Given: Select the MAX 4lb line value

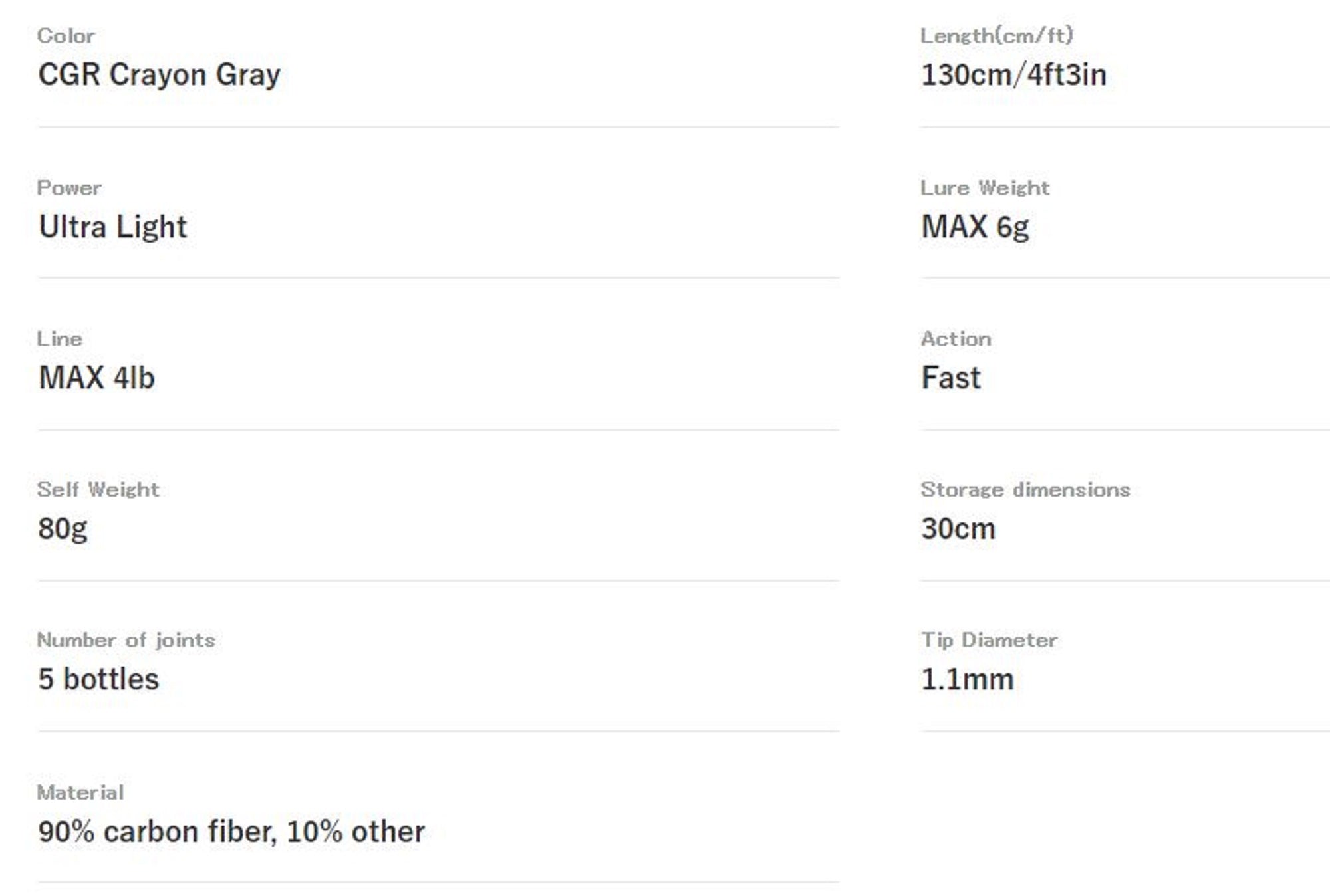Looking at the screenshot, I should tap(97, 378).
